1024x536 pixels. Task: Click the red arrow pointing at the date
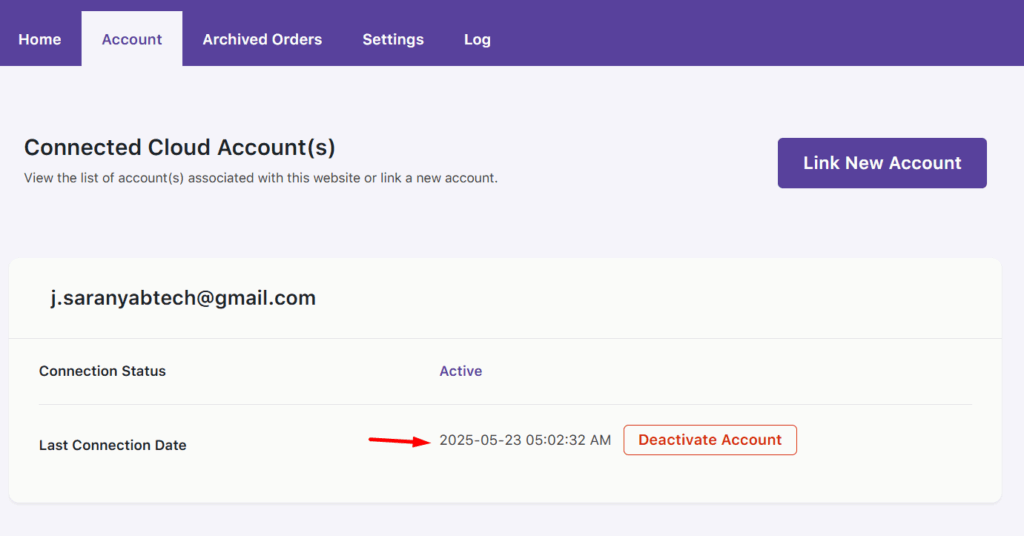pyautogui.click(x=400, y=441)
